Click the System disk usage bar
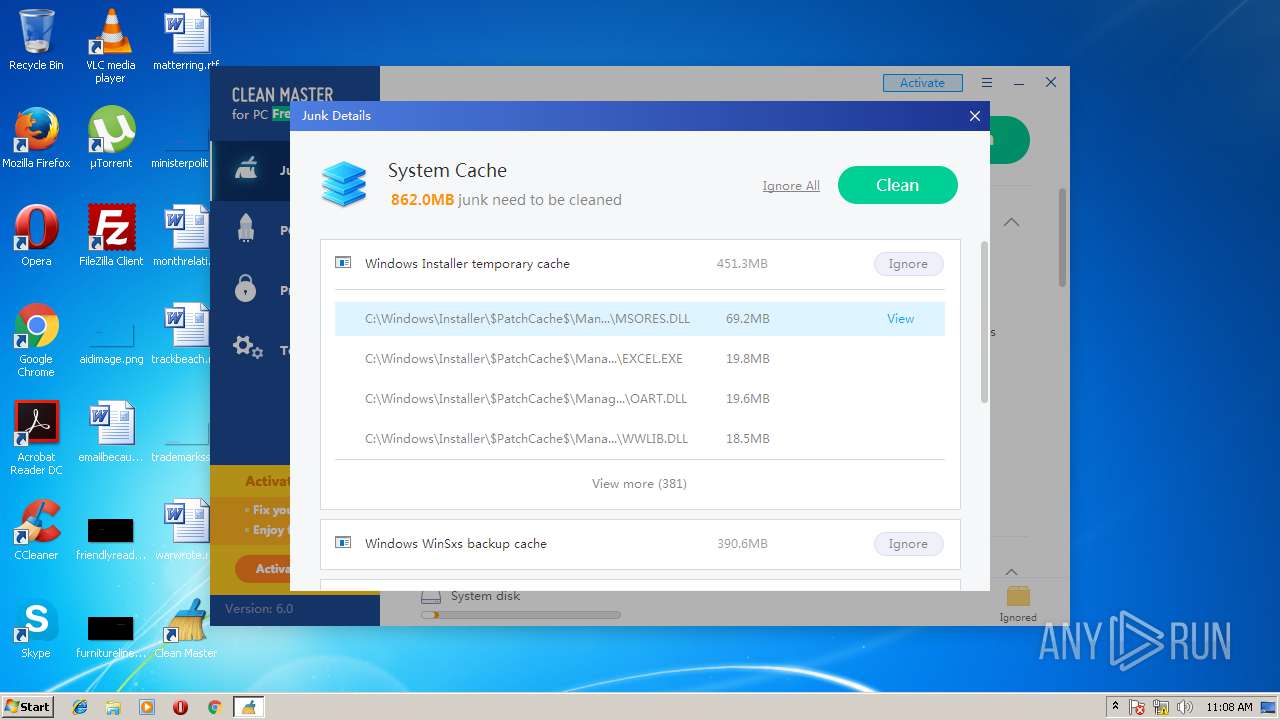1280x720 pixels. click(x=520, y=615)
